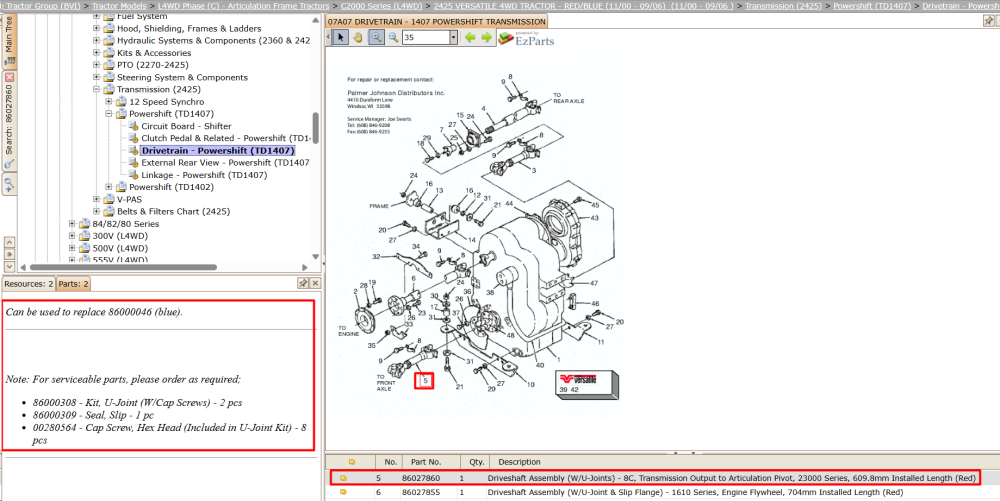Go to next diagram with green right arrow
The height and width of the screenshot is (501, 1000).
(487, 37)
